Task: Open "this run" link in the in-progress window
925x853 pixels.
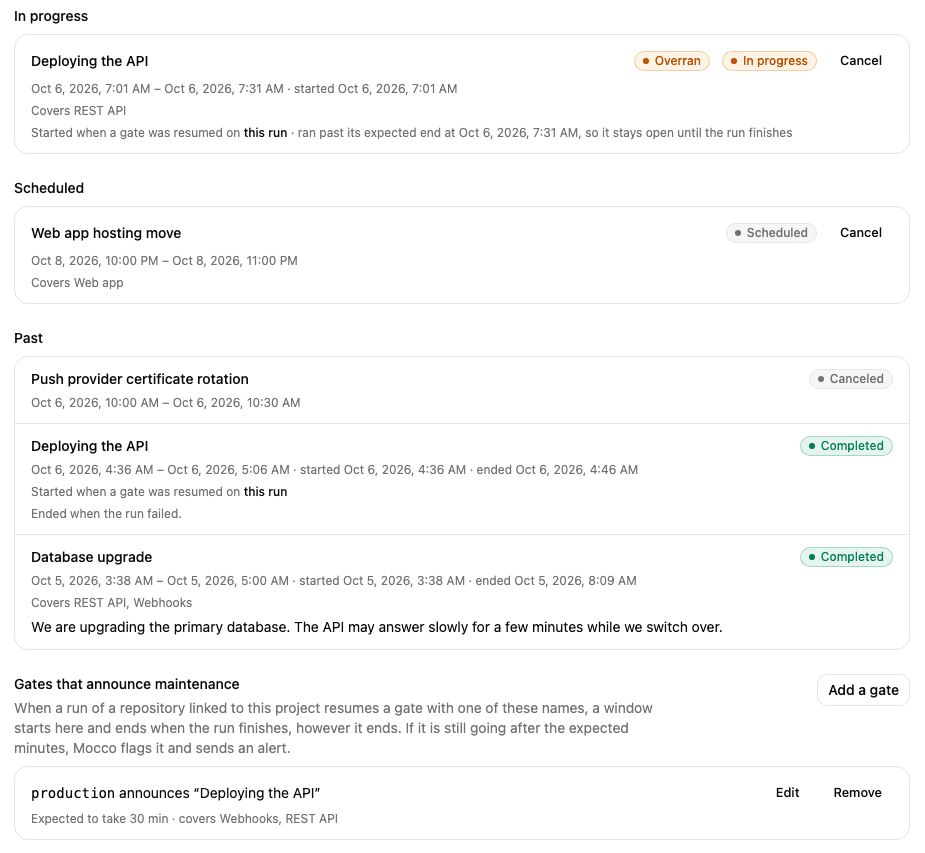Action: coord(265,133)
